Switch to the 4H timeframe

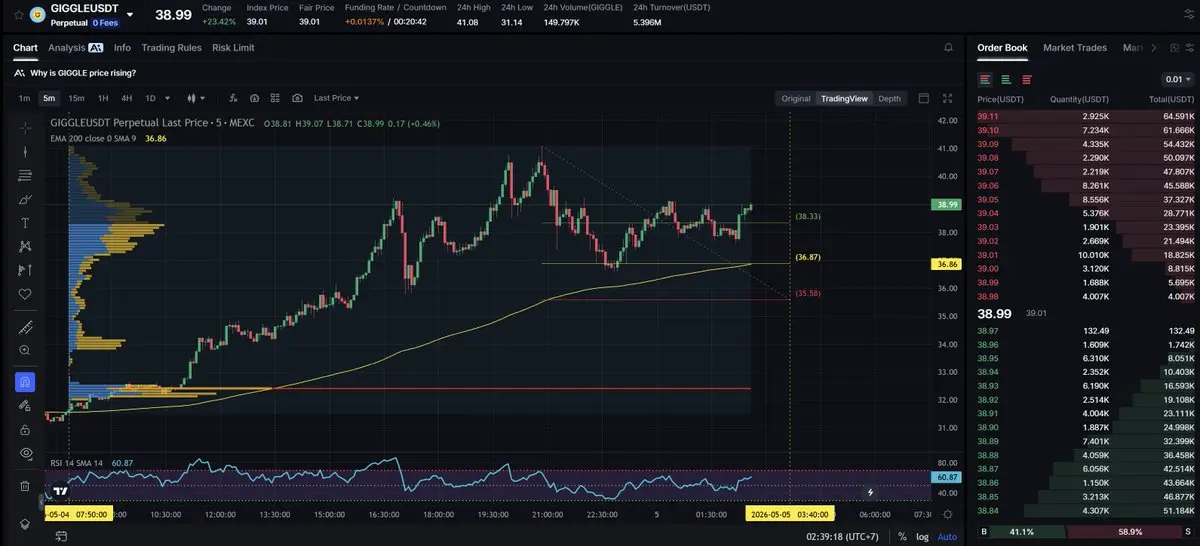coord(127,98)
